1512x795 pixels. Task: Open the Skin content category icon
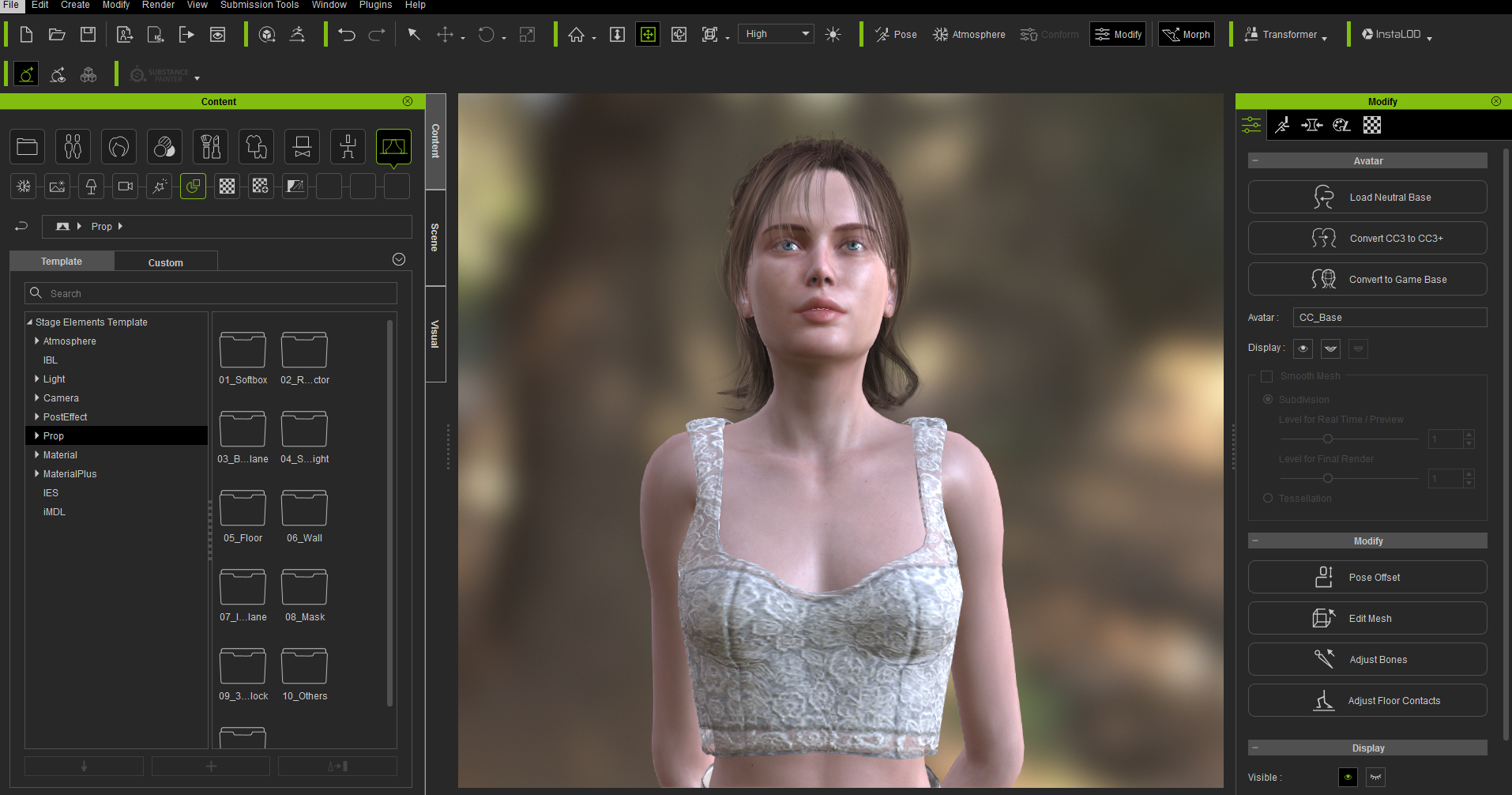coord(164,146)
